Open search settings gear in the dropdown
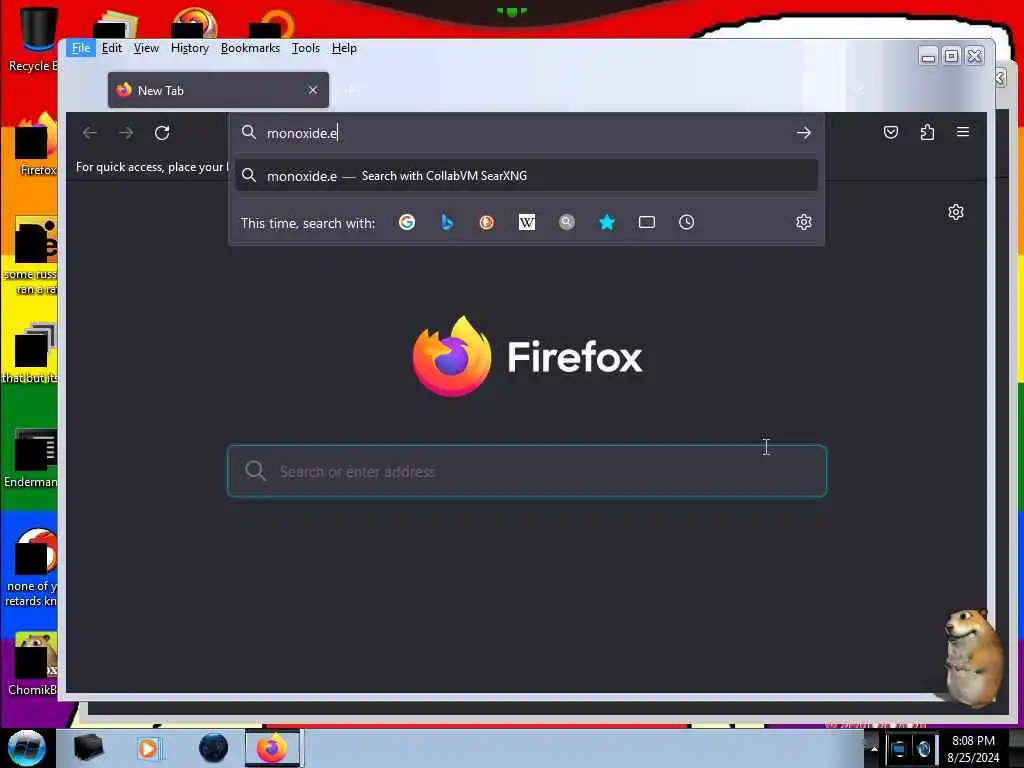The height and width of the screenshot is (768, 1024). pyautogui.click(x=804, y=223)
